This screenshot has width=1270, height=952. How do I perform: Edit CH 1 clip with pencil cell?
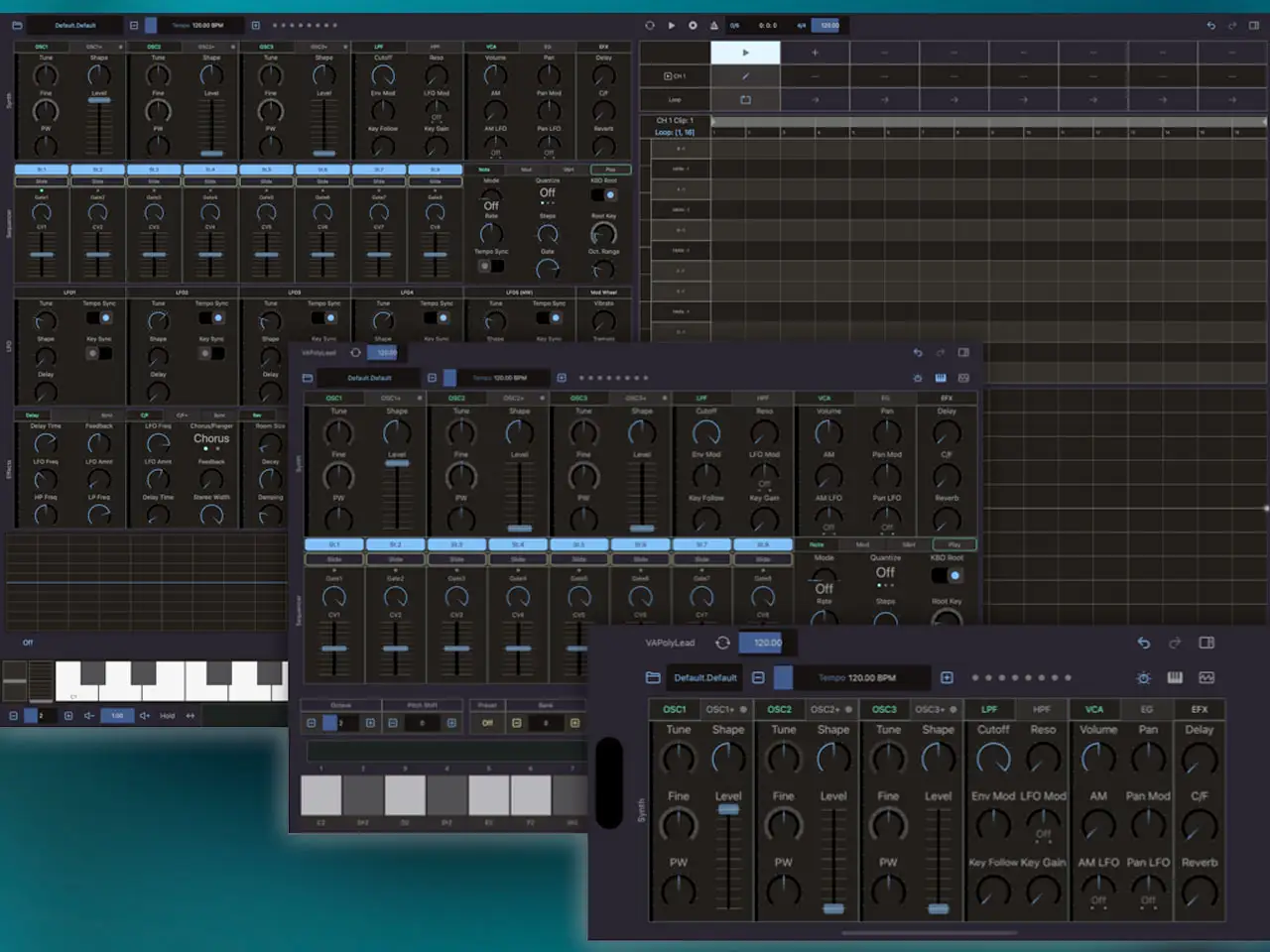pyautogui.click(x=745, y=75)
